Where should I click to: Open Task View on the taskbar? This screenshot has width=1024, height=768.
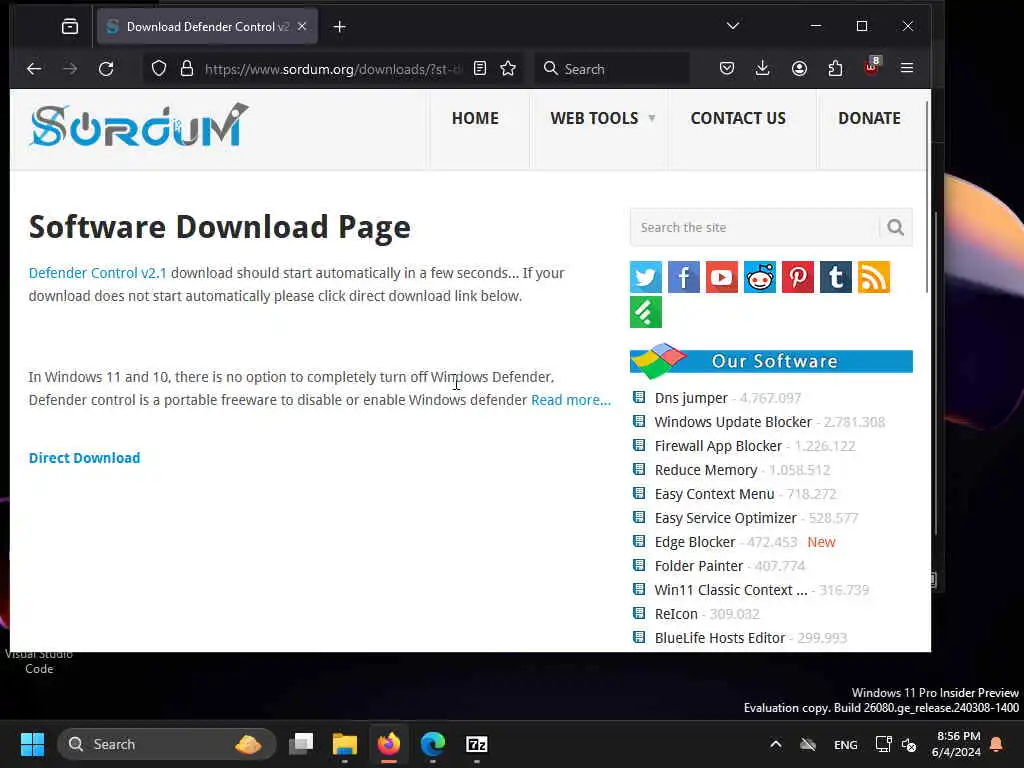301,744
